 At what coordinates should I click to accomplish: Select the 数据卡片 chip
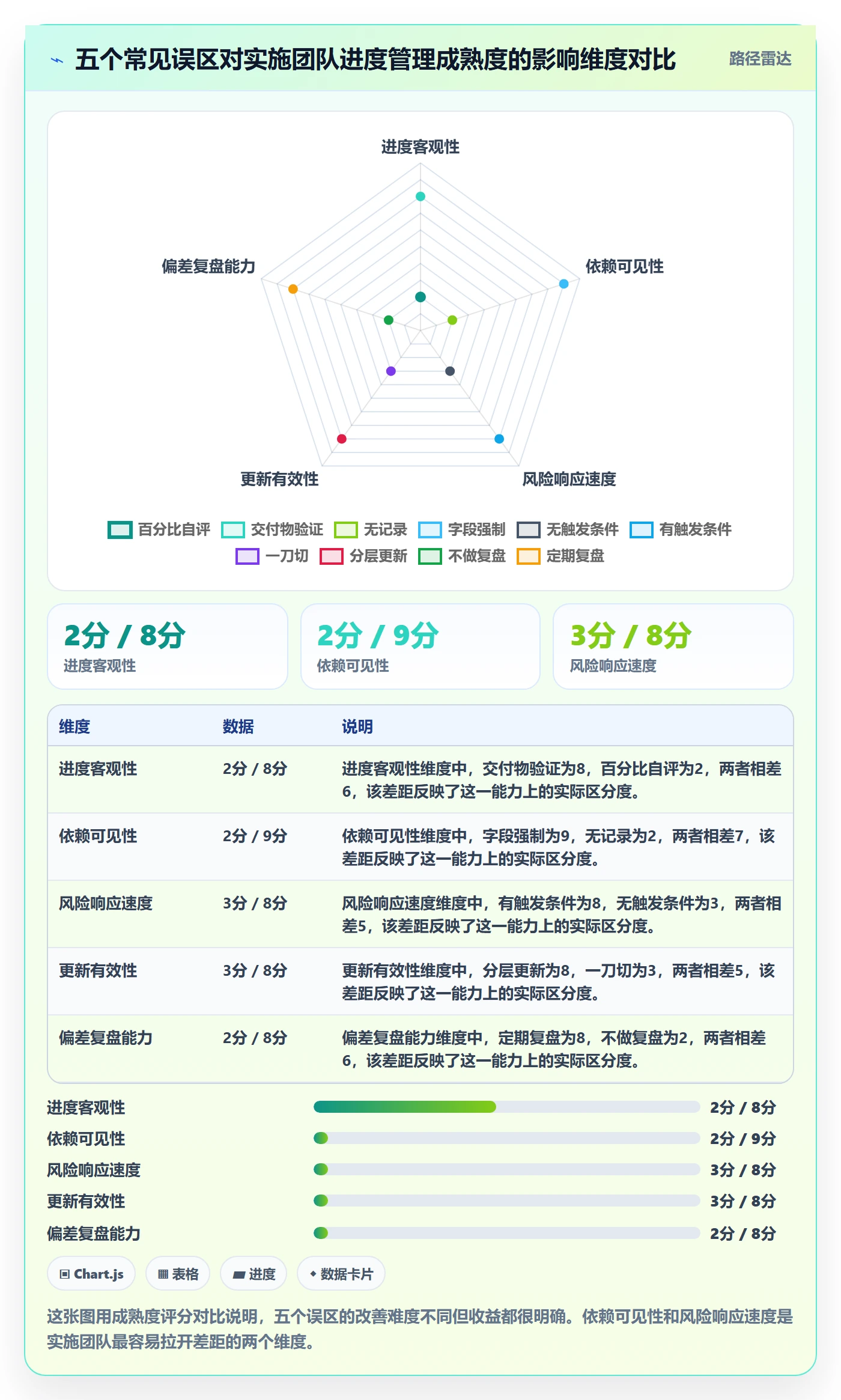(341, 1274)
